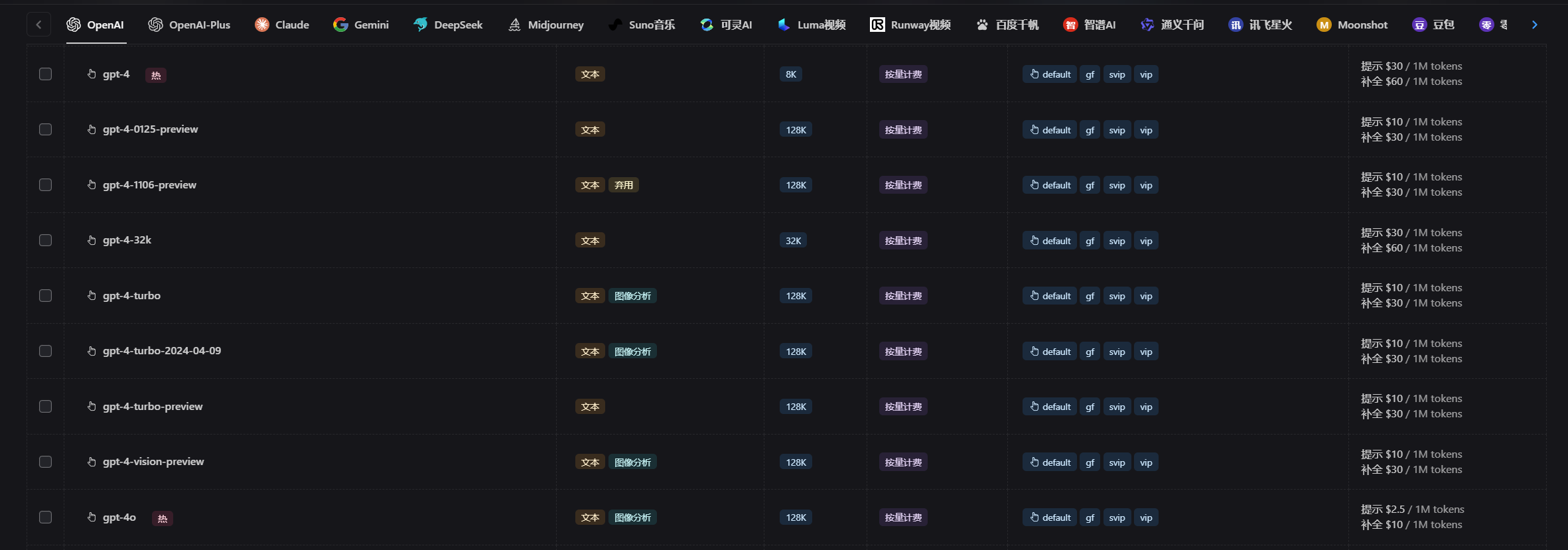The width and height of the screenshot is (1568, 550).
Task: Click the Claude starburst icon
Action: pyautogui.click(x=262, y=25)
